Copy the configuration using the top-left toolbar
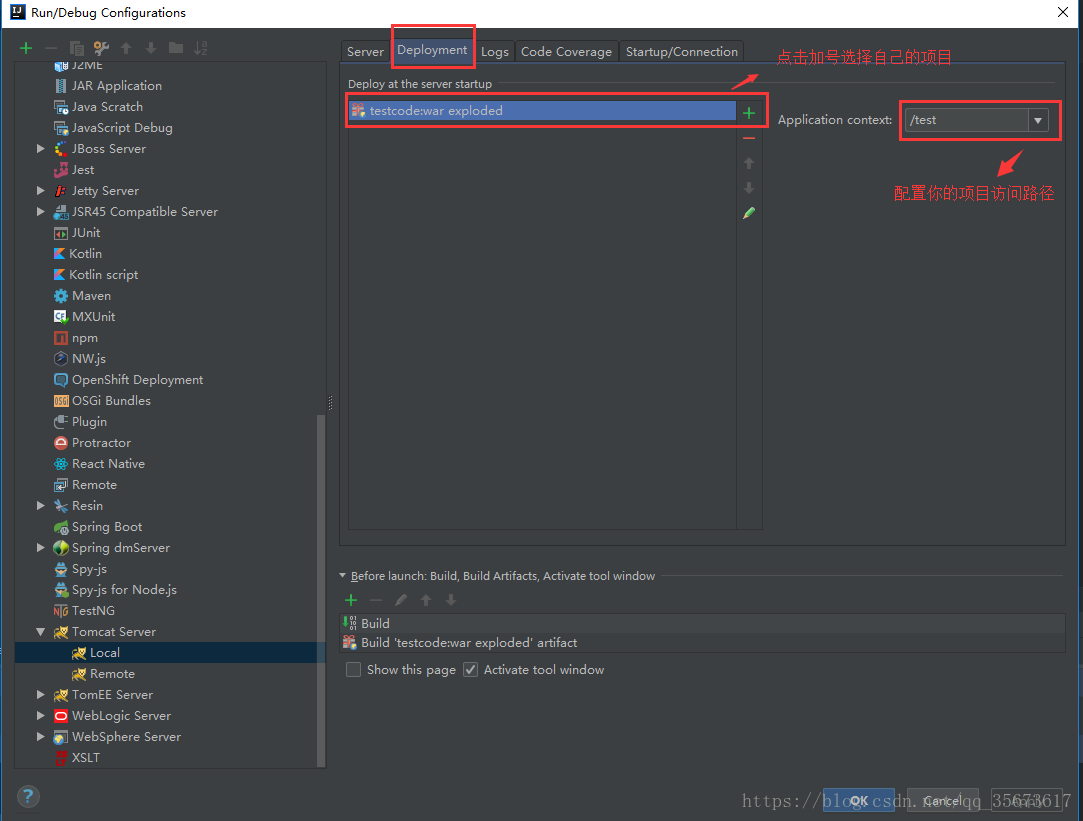 76,48
